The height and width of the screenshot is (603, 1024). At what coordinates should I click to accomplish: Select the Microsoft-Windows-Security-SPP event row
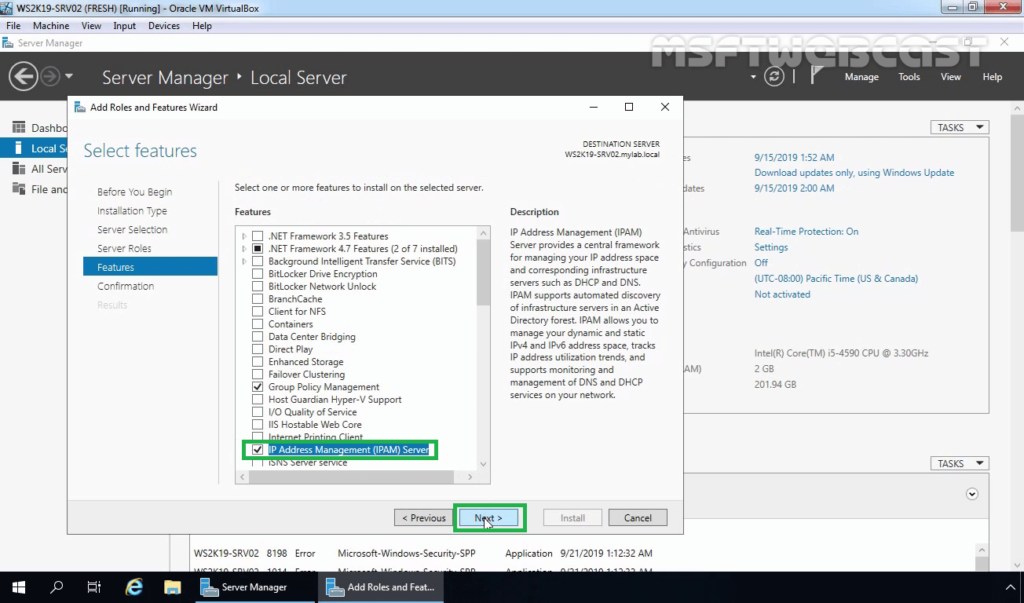(x=423, y=553)
